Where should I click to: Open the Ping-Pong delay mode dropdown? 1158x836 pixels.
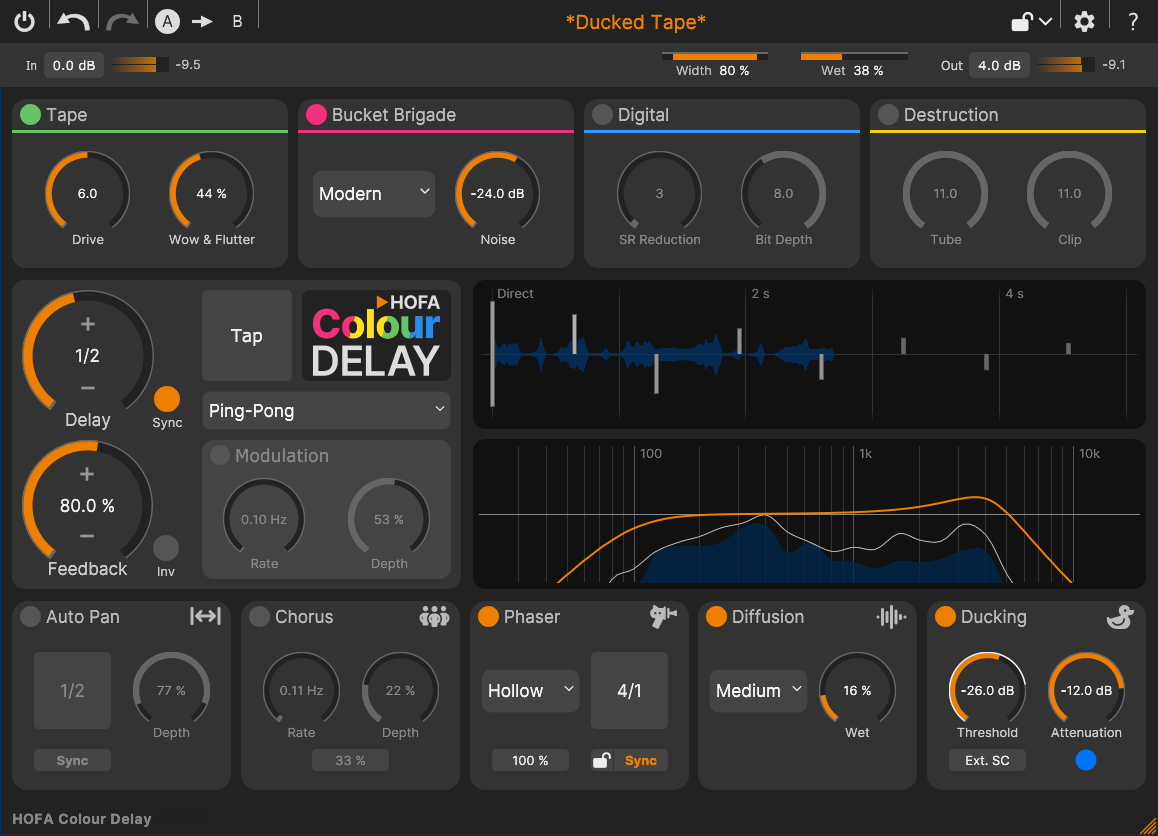tap(326, 410)
